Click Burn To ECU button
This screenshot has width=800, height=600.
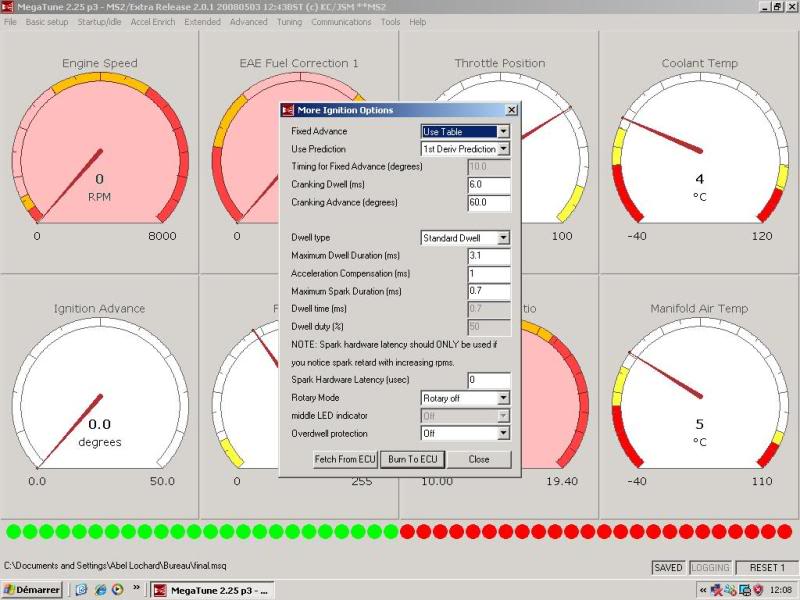pyautogui.click(x=412, y=459)
